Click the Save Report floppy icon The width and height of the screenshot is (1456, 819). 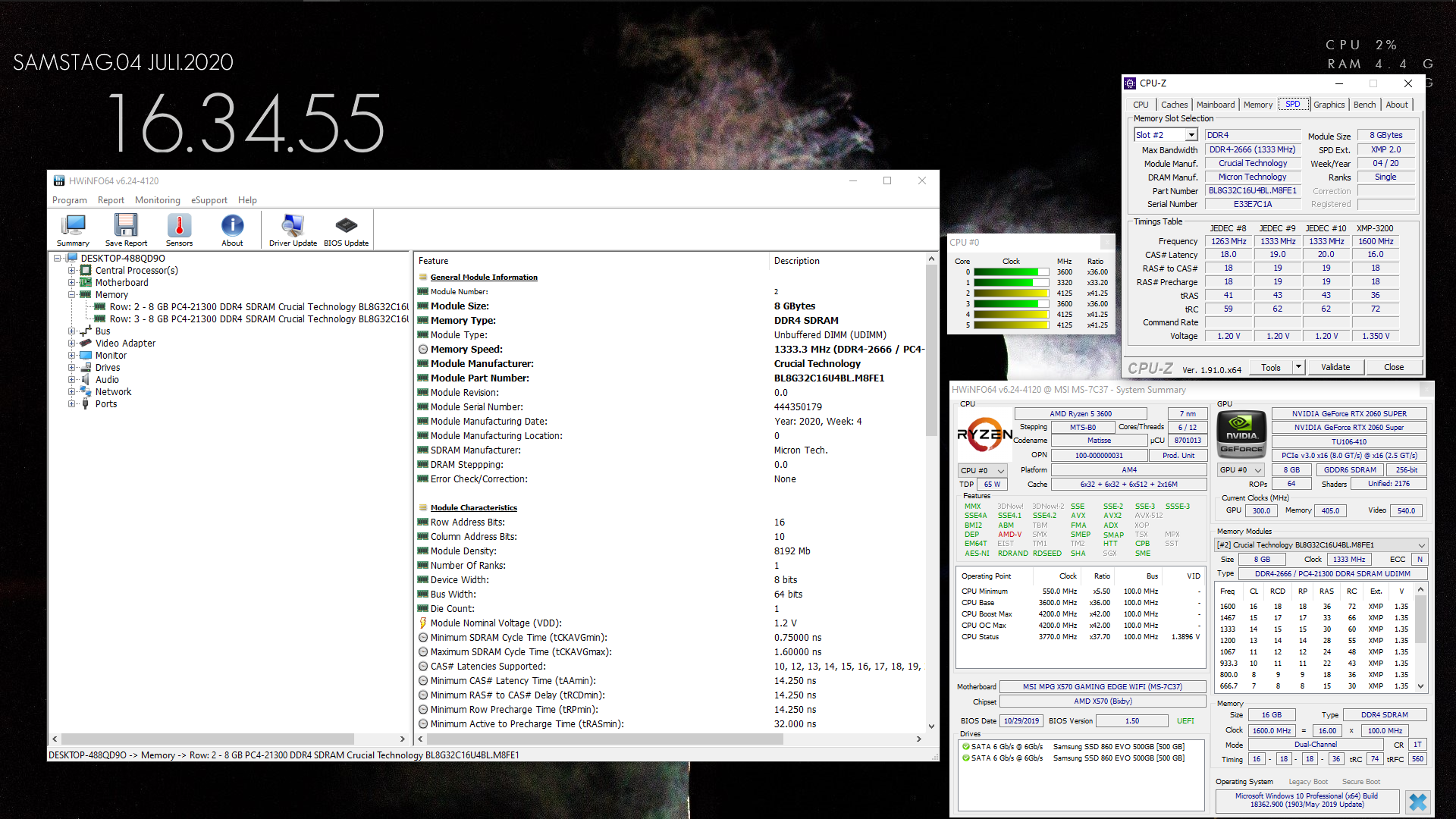(x=126, y=230)
